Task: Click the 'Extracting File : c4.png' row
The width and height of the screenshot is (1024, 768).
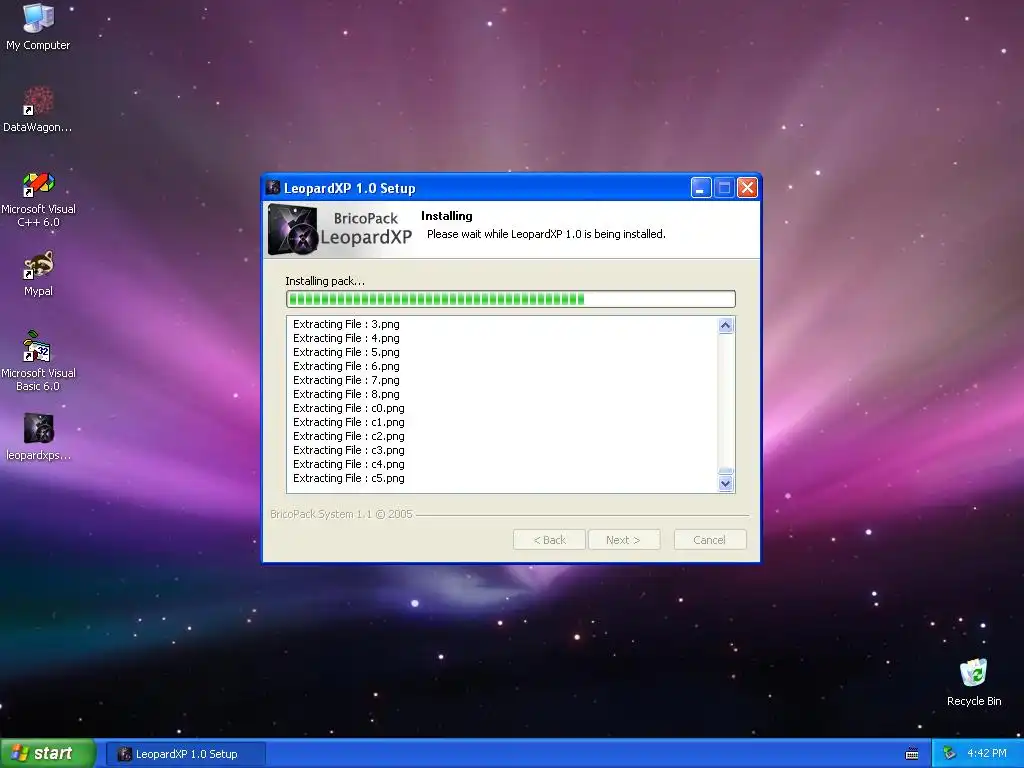Action: click(349, 464)
